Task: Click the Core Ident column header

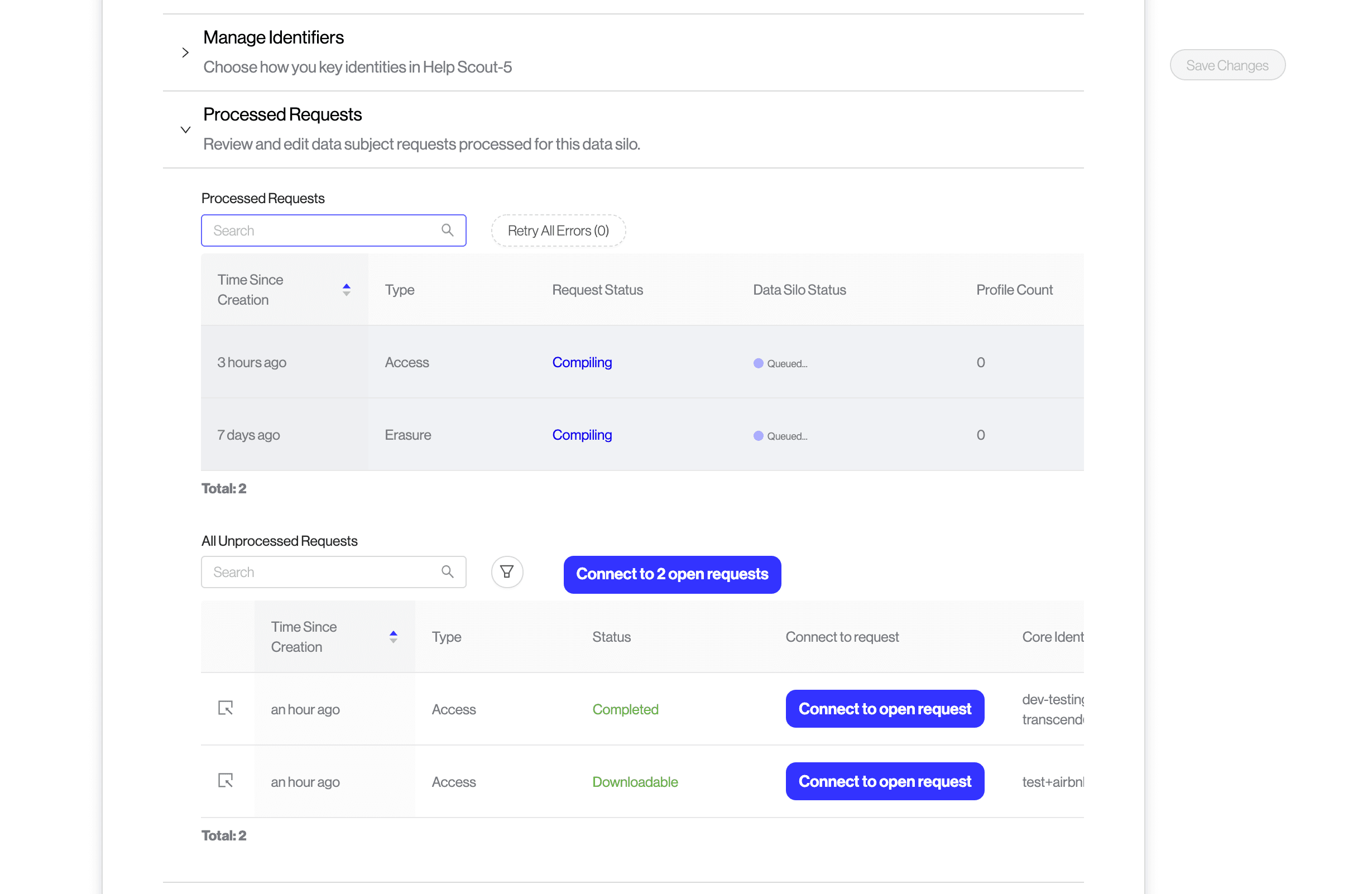Action: tap(1053, 636)
